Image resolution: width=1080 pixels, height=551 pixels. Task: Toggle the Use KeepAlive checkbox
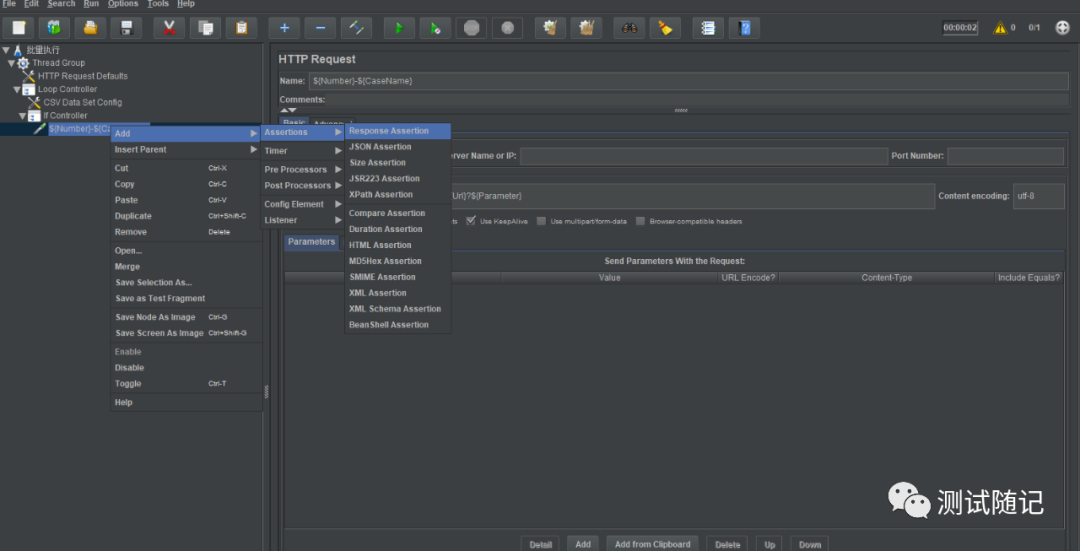(471, 221)
